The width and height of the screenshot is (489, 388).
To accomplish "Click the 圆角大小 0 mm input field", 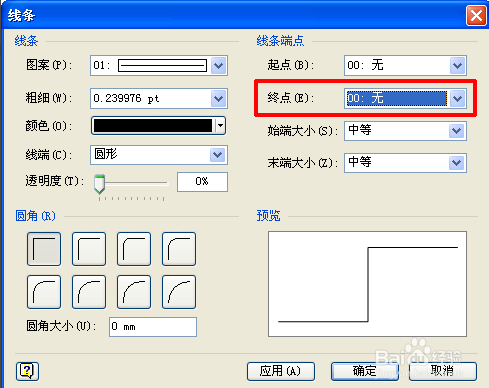I will (153, 327).
